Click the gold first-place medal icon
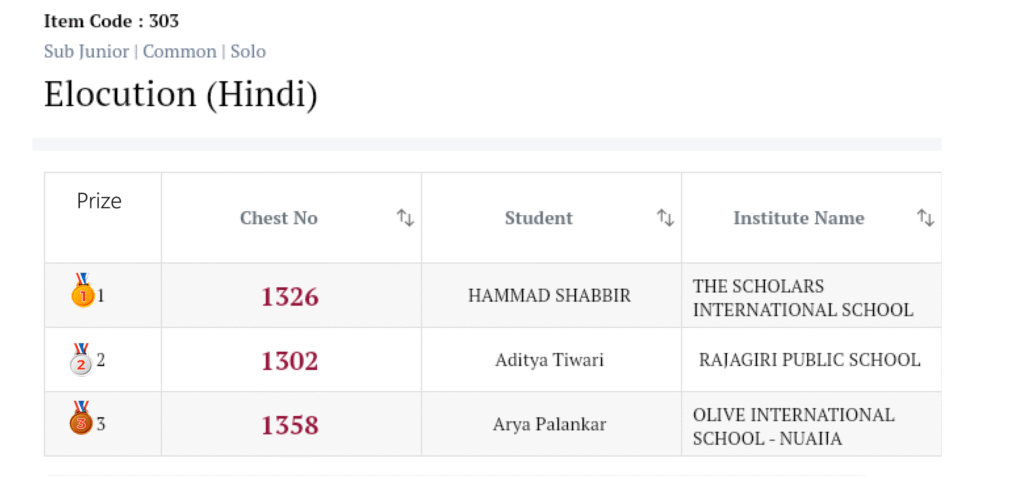 pyautogui.click(x=81, y=291)
